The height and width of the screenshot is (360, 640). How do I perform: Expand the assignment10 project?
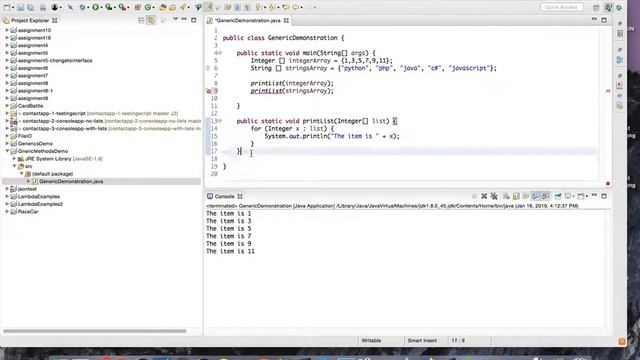(7, 30)
